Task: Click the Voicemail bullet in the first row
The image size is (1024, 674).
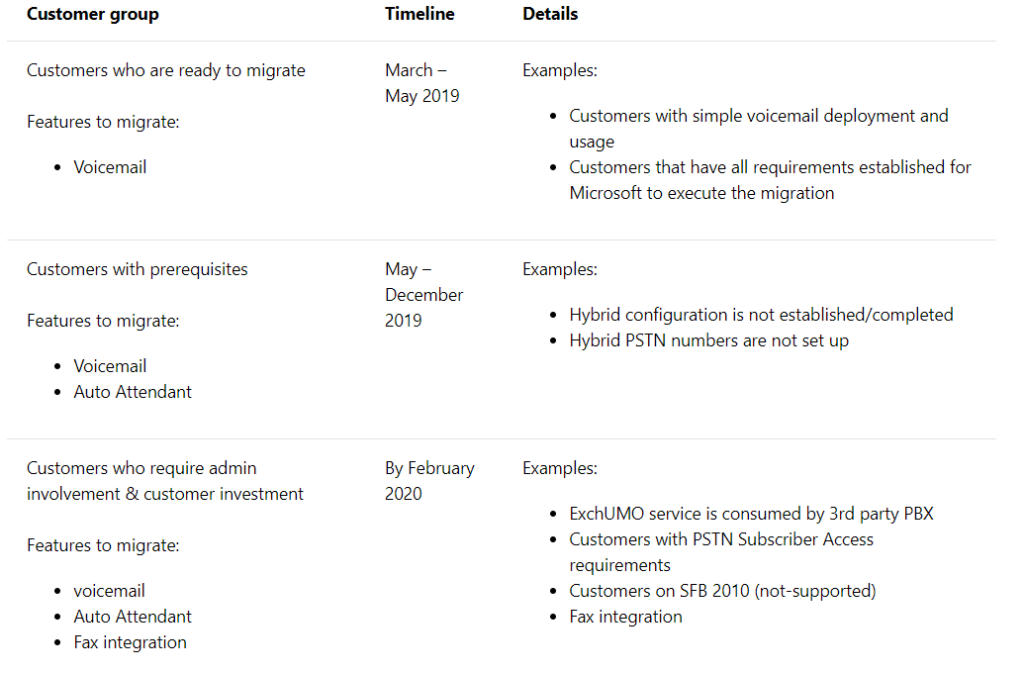Action: pyautogui.click(x=110, y=167)
